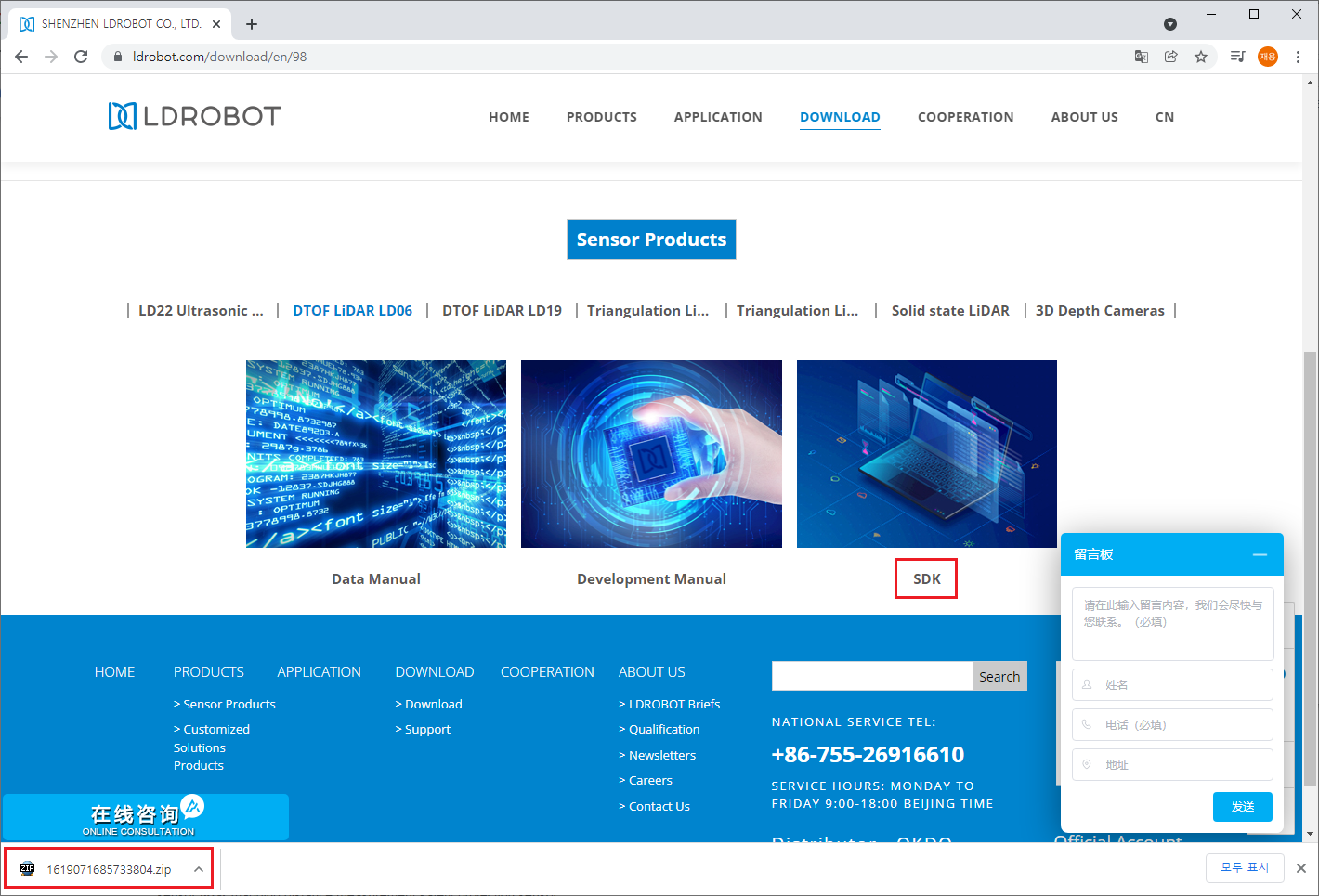The image size is (1319, 896).
Task: Open footer Sensor Products link
Action: pos(225,705)
